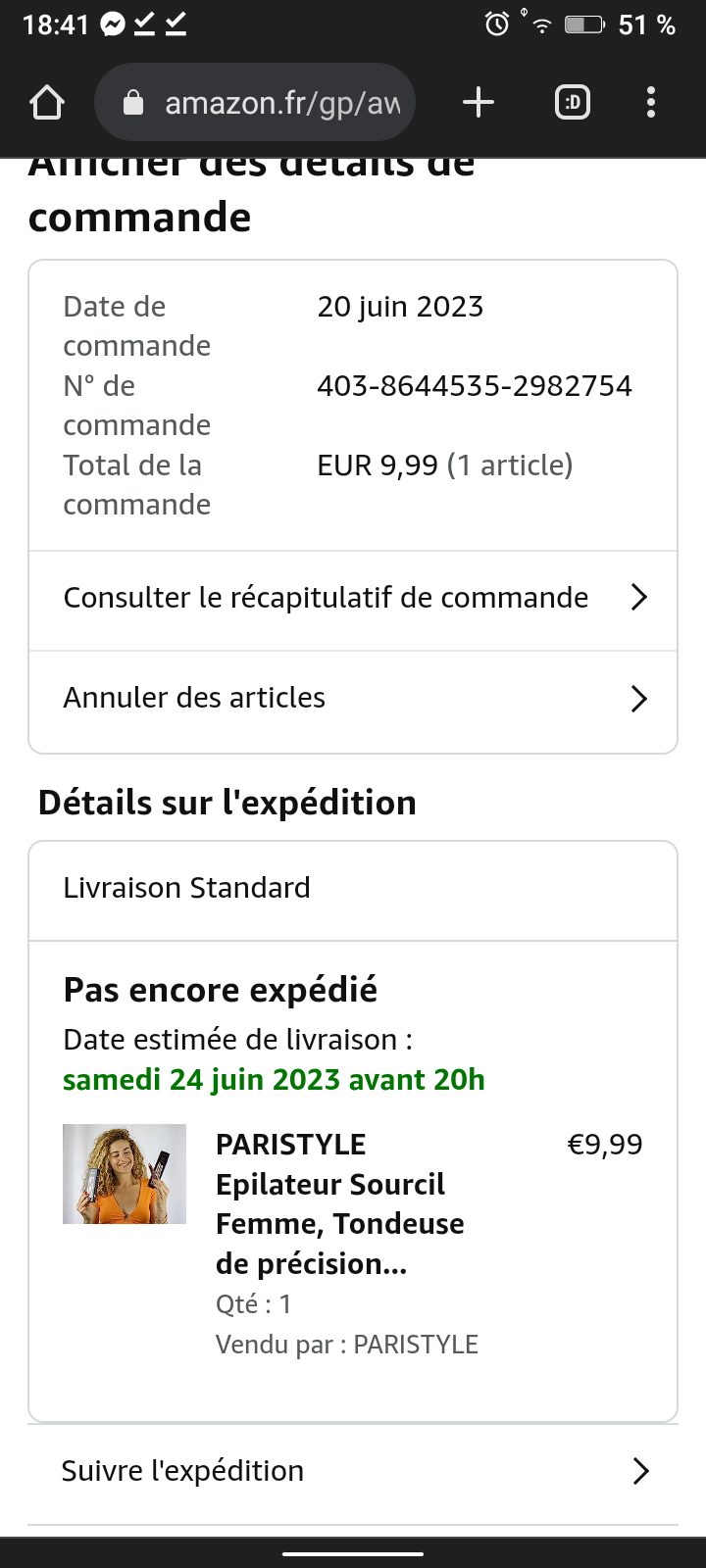Viewport: 706px width, 1568px height.
Task: Expand the chevron beside Consulter le récapitulatif
Action: coord(639,598)
